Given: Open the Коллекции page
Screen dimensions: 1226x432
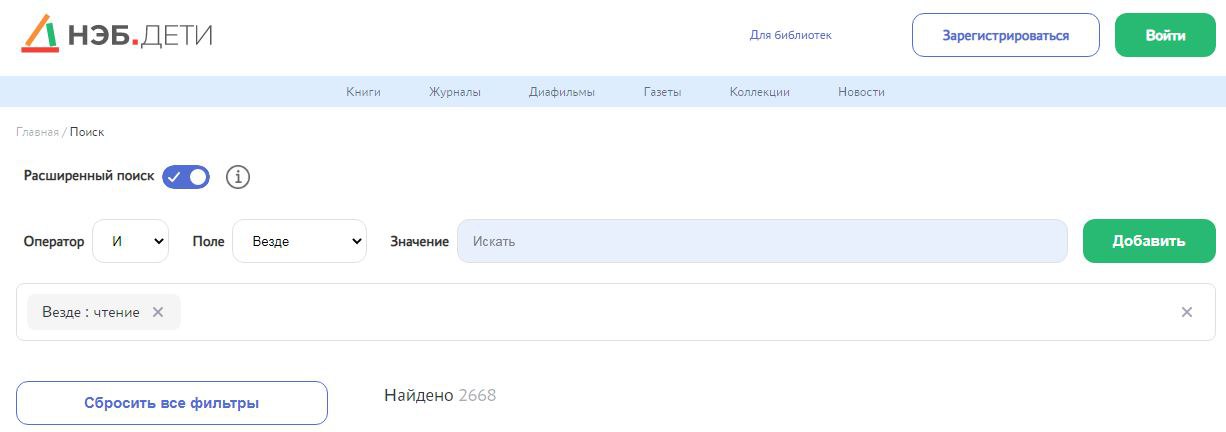Looking at the screenshot, I should pos(760,92).
